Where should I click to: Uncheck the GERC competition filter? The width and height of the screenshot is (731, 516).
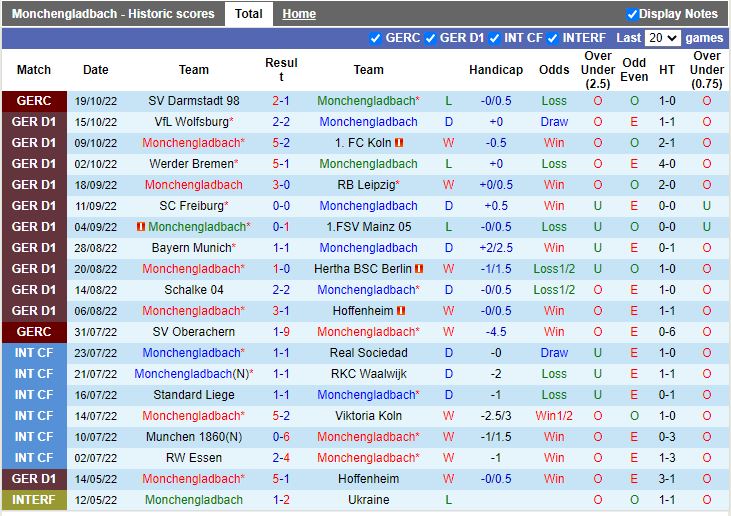coord(375,38)
